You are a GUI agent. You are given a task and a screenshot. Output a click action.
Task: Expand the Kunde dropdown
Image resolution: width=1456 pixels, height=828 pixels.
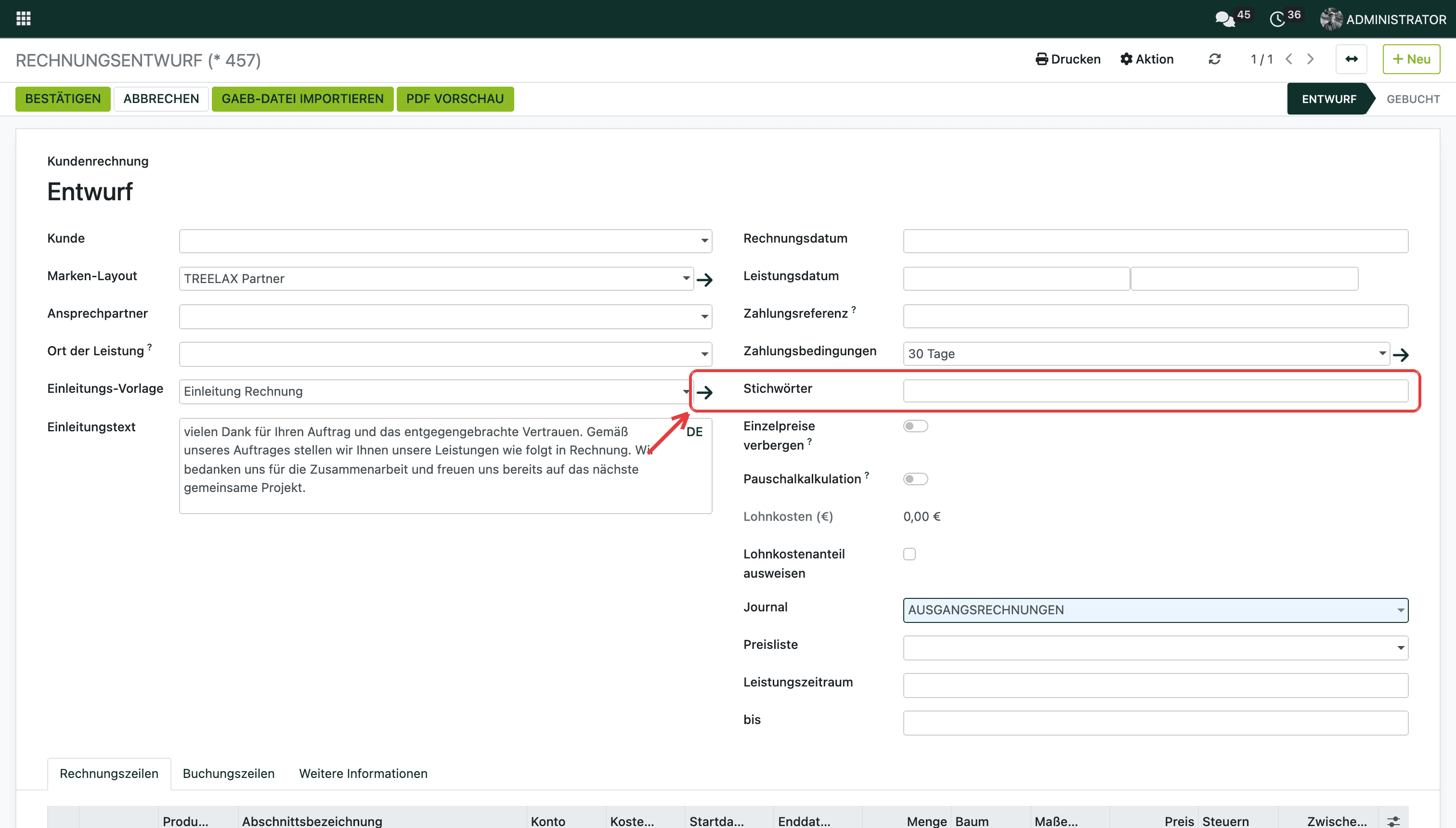pos(704,241)
